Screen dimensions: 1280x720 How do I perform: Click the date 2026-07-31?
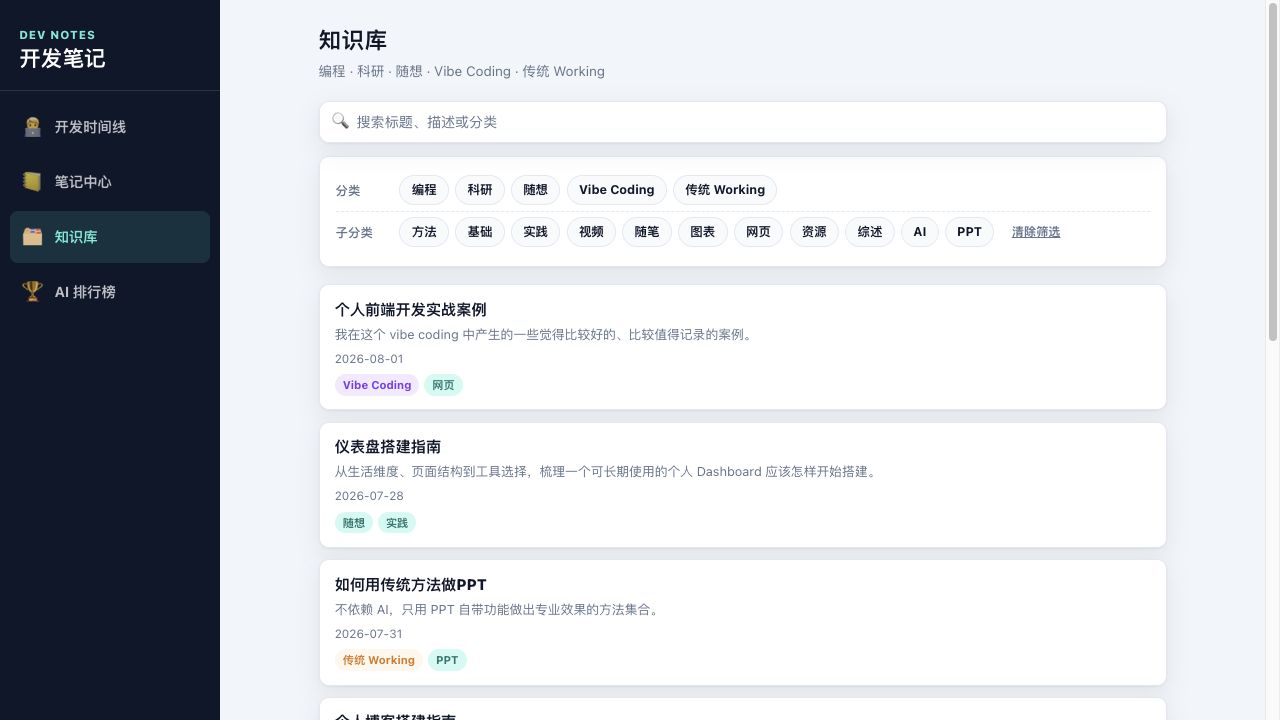point(369,634)
